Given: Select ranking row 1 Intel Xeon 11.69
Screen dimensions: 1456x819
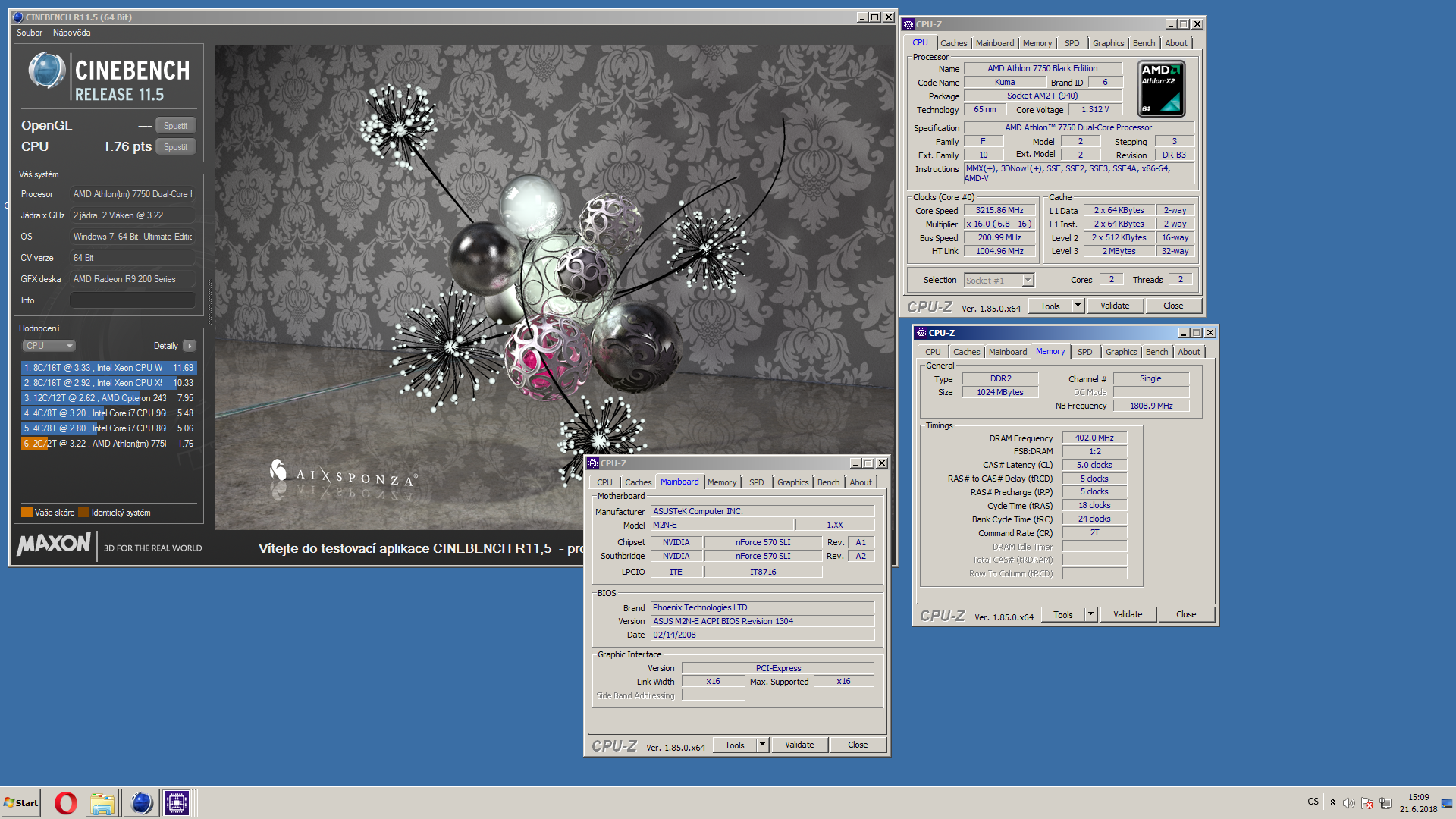Looking at the screenshot, I should [x=108, y=368].
